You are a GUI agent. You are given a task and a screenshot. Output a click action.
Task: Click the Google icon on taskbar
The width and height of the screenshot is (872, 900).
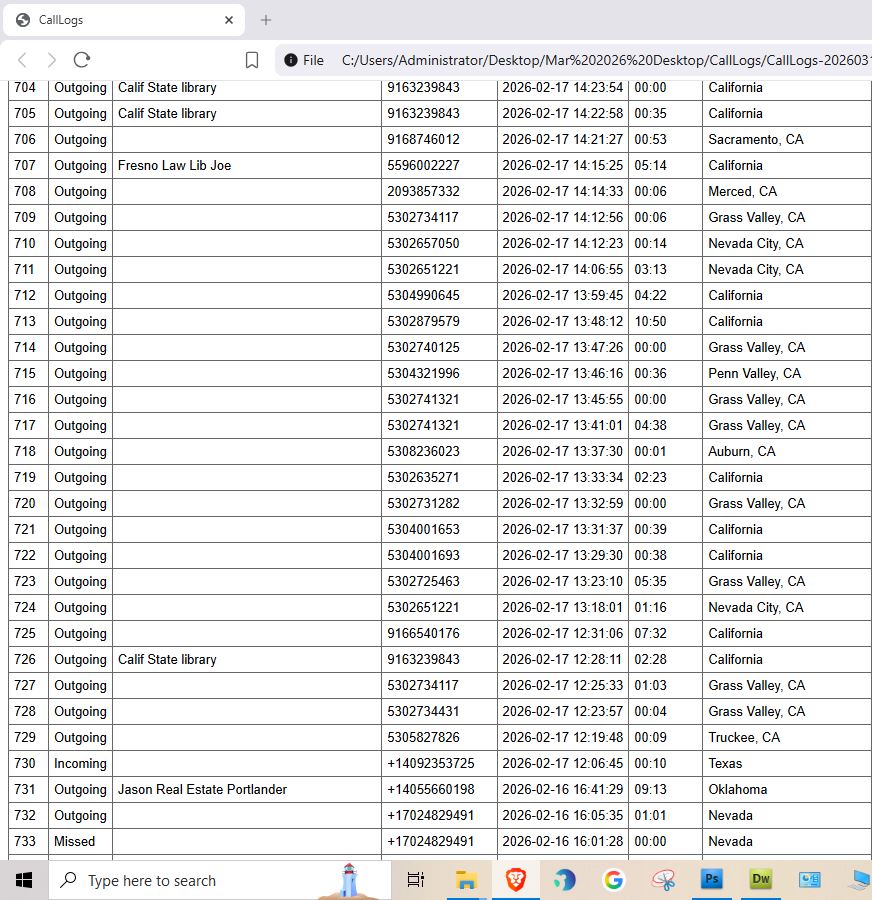point(614,879)
